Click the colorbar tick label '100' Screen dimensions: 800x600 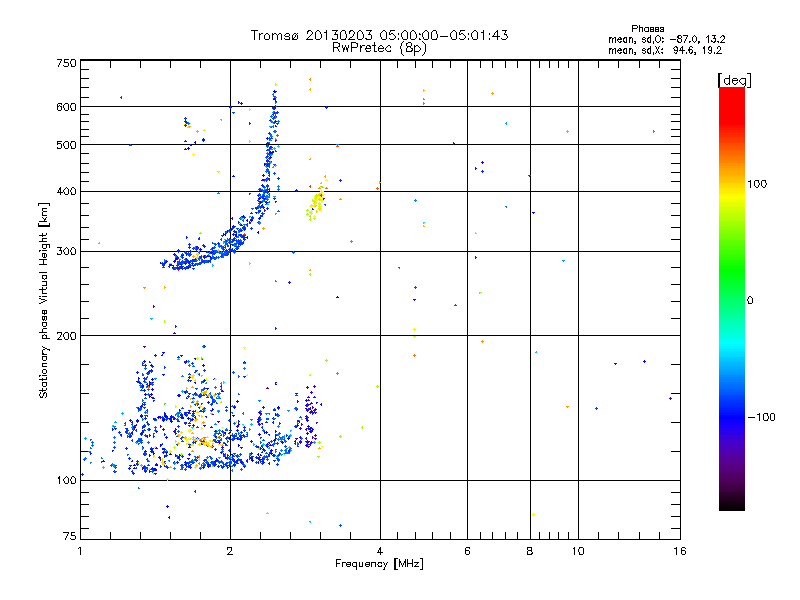[757, 184]
